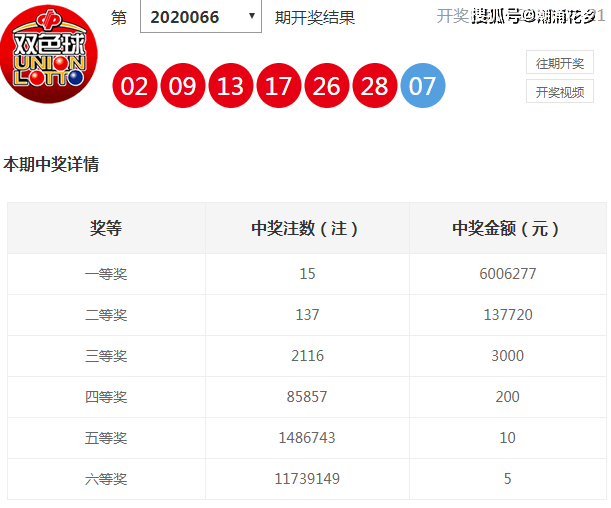Click third prize winner count 2116
The image size is (611, 508).
tap(307, 356)
